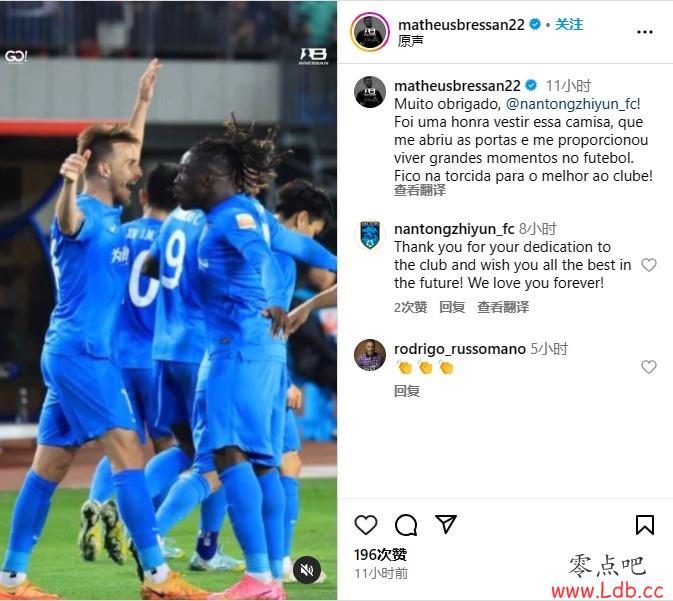Reply to nantongzhiyun_fc comment via 回复
Screen dimensions: 673x601
452,307
